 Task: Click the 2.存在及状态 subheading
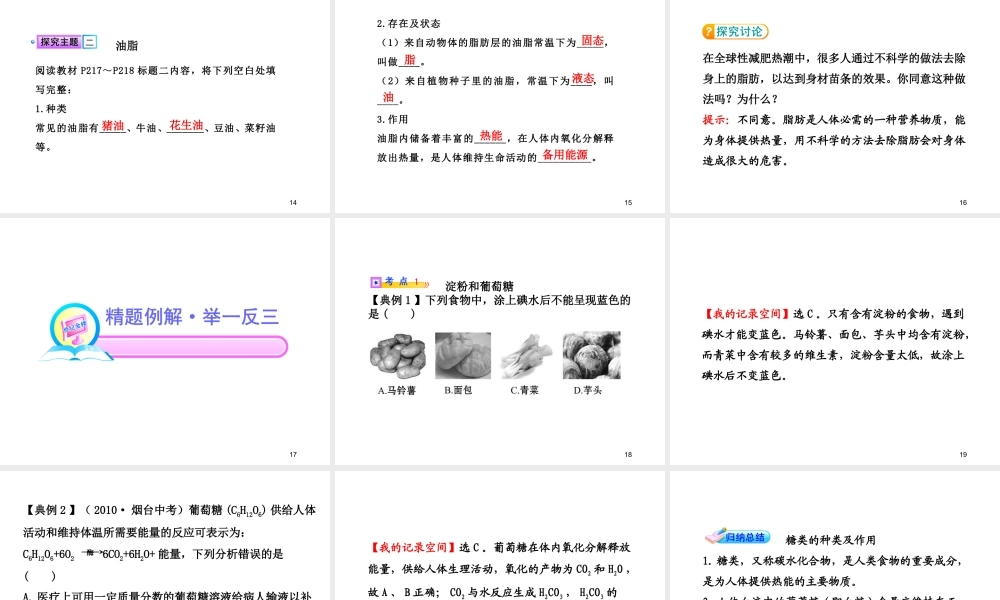(408, 23)
